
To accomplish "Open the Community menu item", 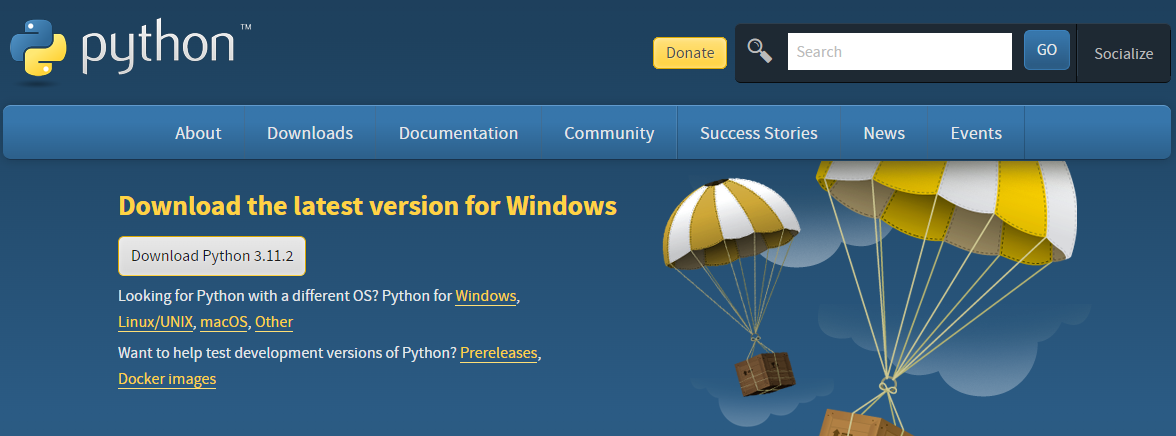I will pyautogui.click(x=609, y=133).
